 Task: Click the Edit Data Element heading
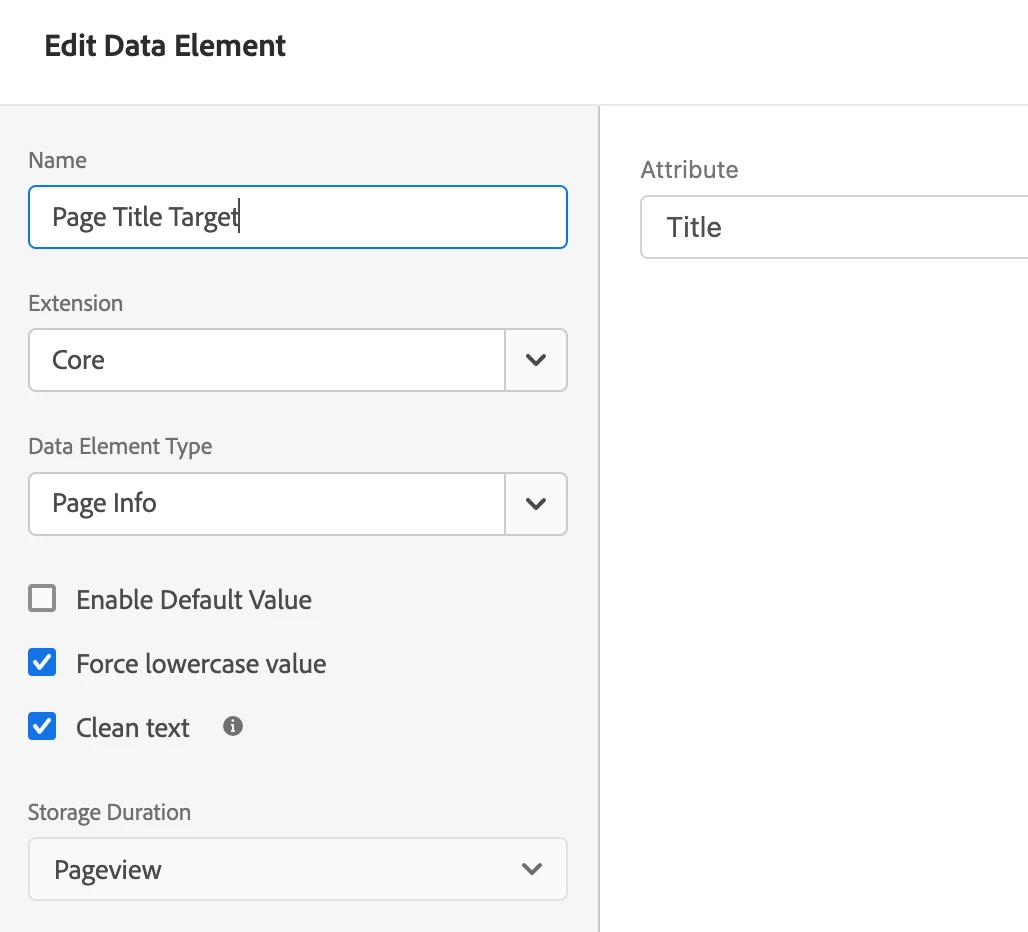(x=165, y=46)
